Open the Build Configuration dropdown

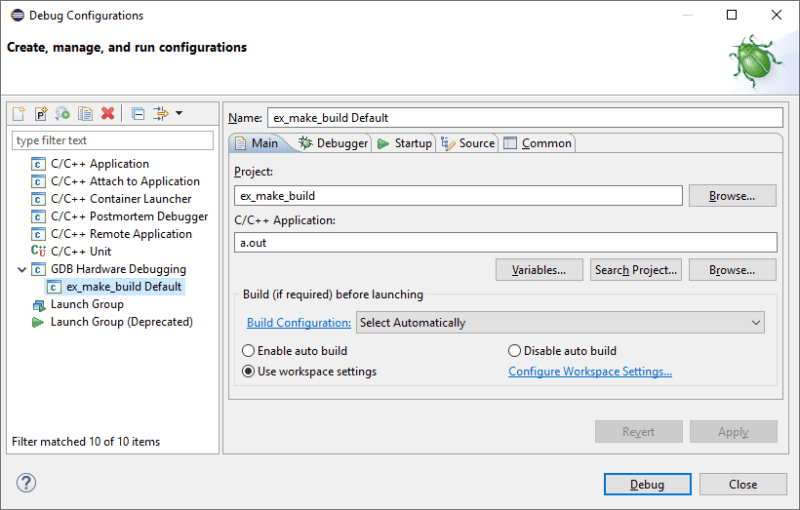[x=560, y=322]
